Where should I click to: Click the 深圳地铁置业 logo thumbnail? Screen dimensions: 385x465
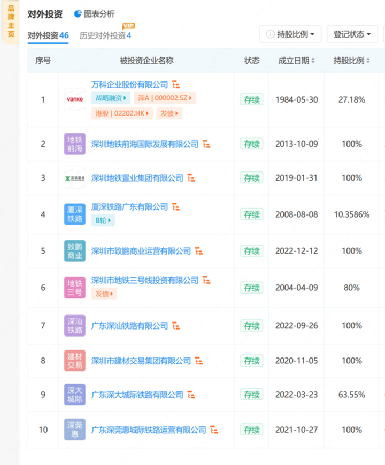click(x=75, y=178)
